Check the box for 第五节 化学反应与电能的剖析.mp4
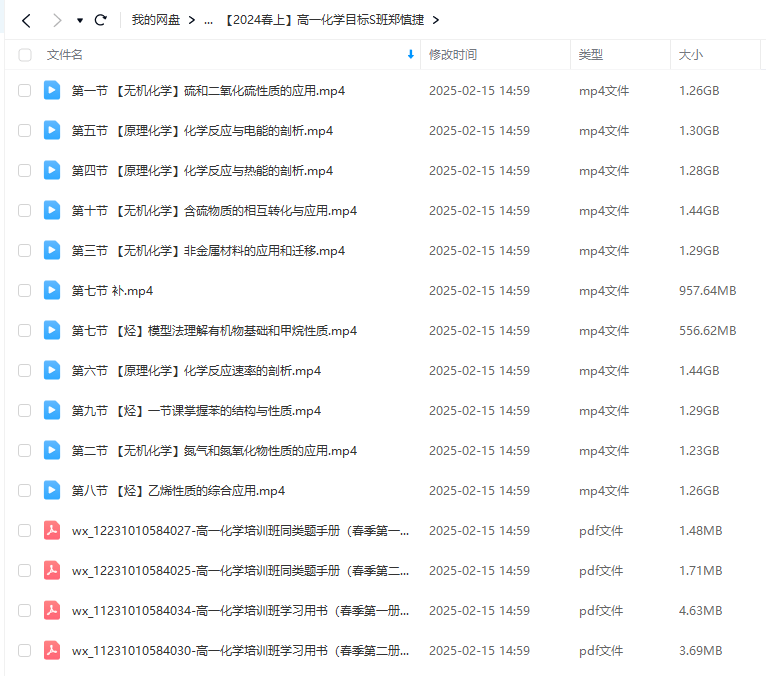766x676 pixels. point(24,131)
